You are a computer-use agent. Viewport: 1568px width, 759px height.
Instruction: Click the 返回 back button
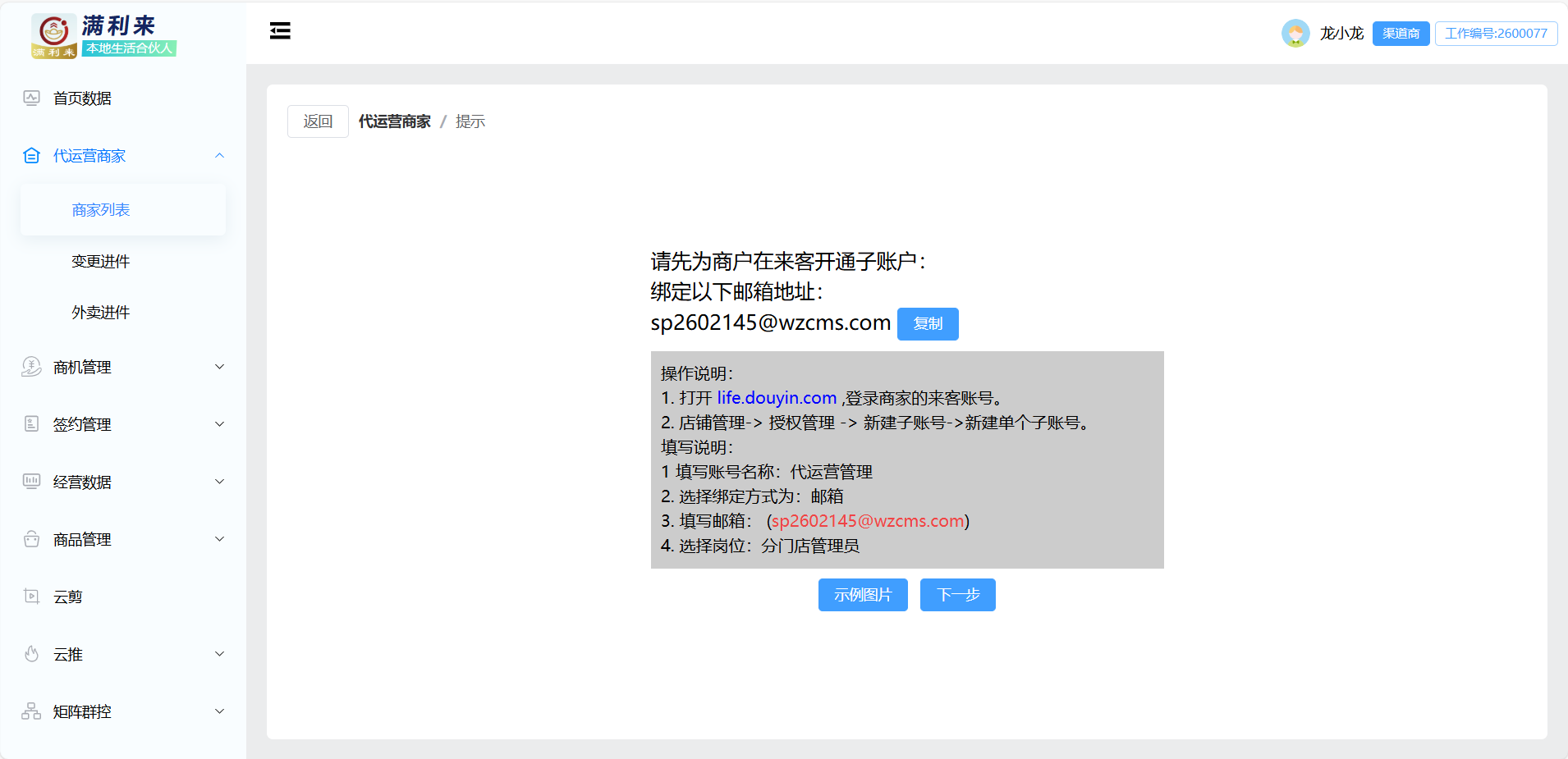pos(318,121)
